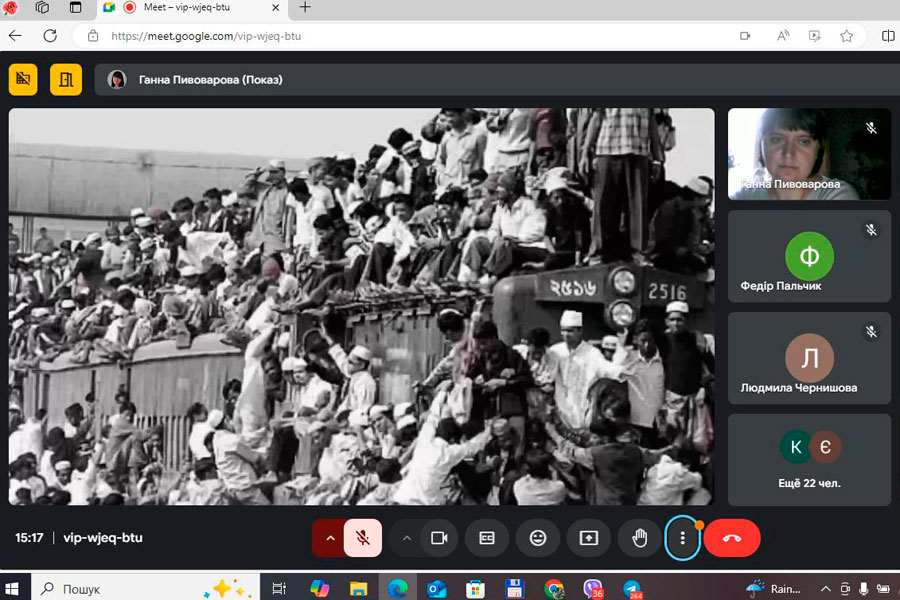Click the shared presentation photo

(362, 307)
